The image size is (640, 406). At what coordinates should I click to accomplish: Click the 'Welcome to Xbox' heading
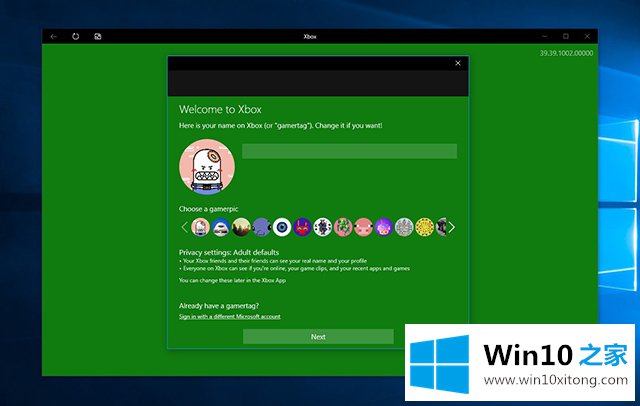pos(220,109)
